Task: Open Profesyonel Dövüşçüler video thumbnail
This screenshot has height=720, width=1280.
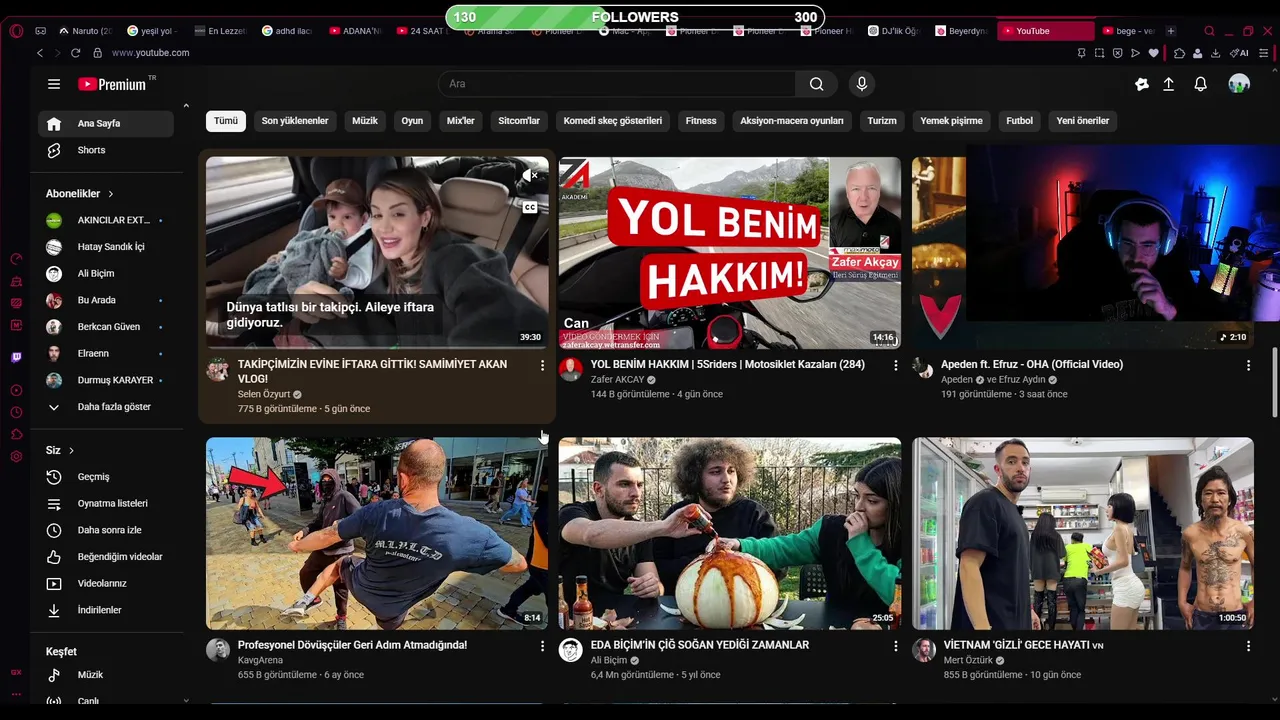Action: point(377,534)
